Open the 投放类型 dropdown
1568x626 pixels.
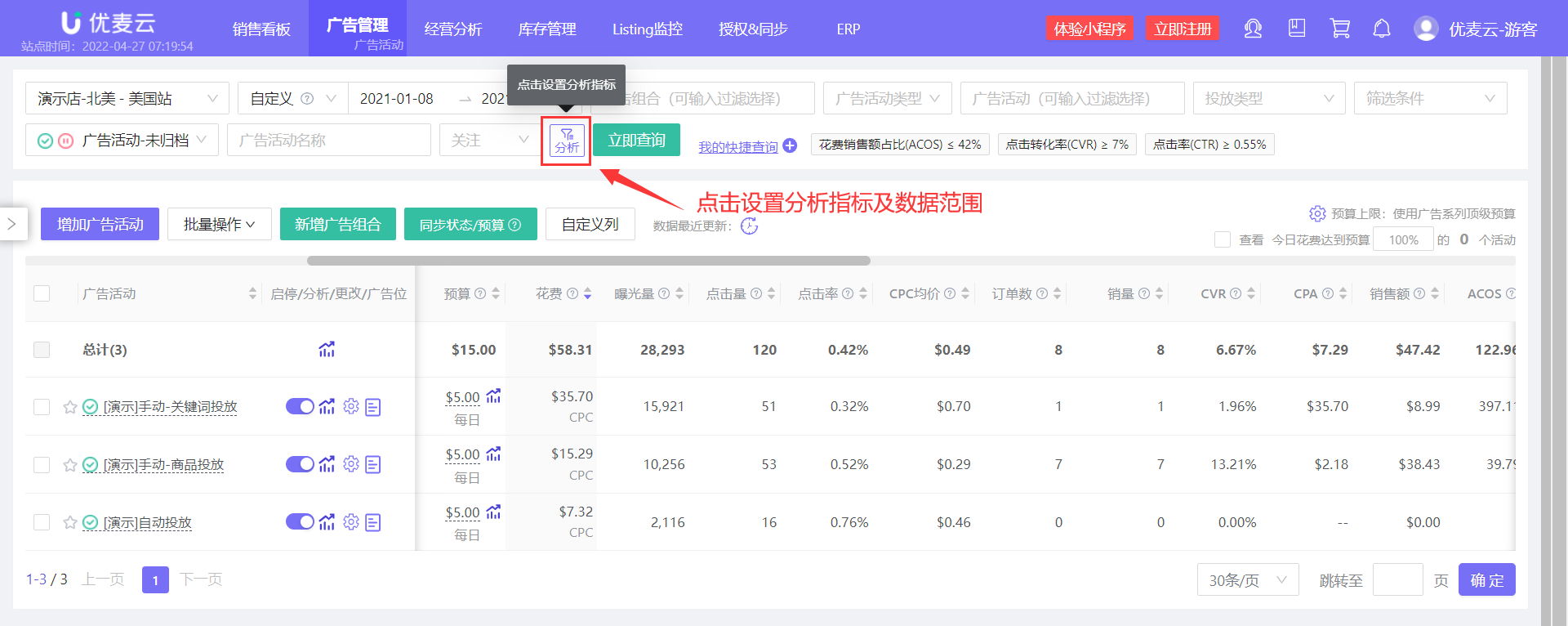click(x=1269, y=98)
